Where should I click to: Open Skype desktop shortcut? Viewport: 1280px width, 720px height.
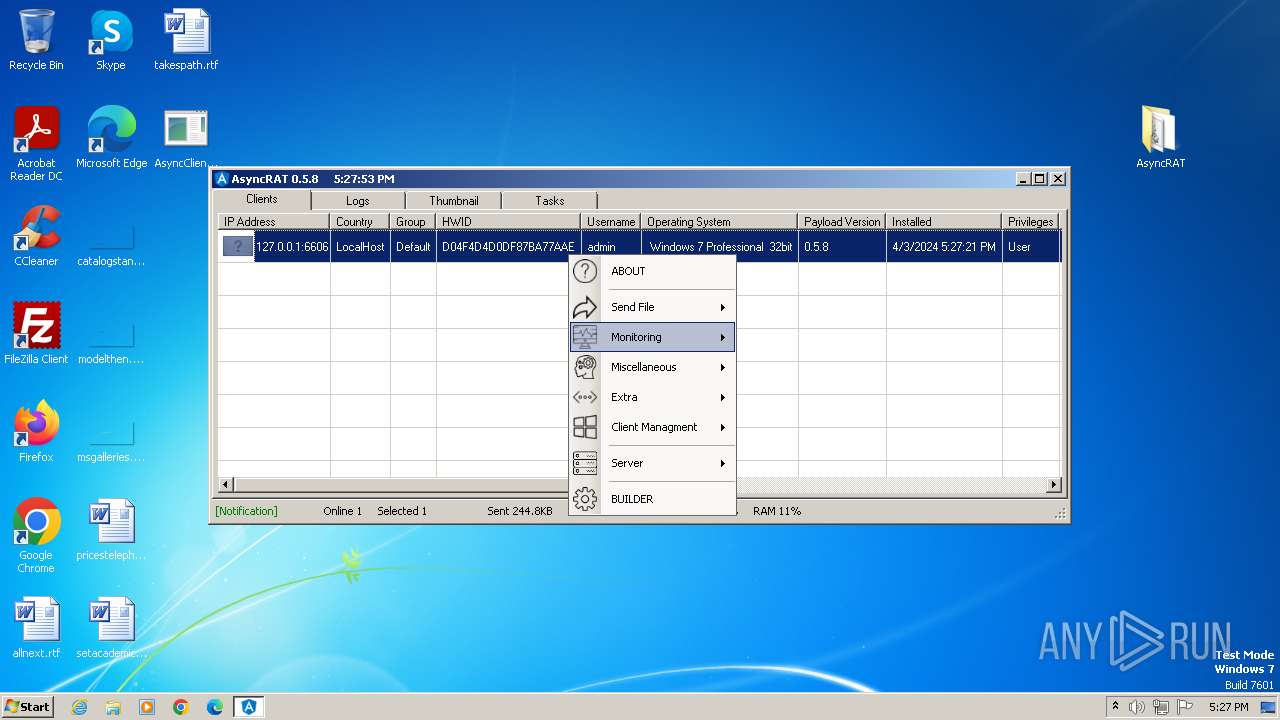coord(110,40)
